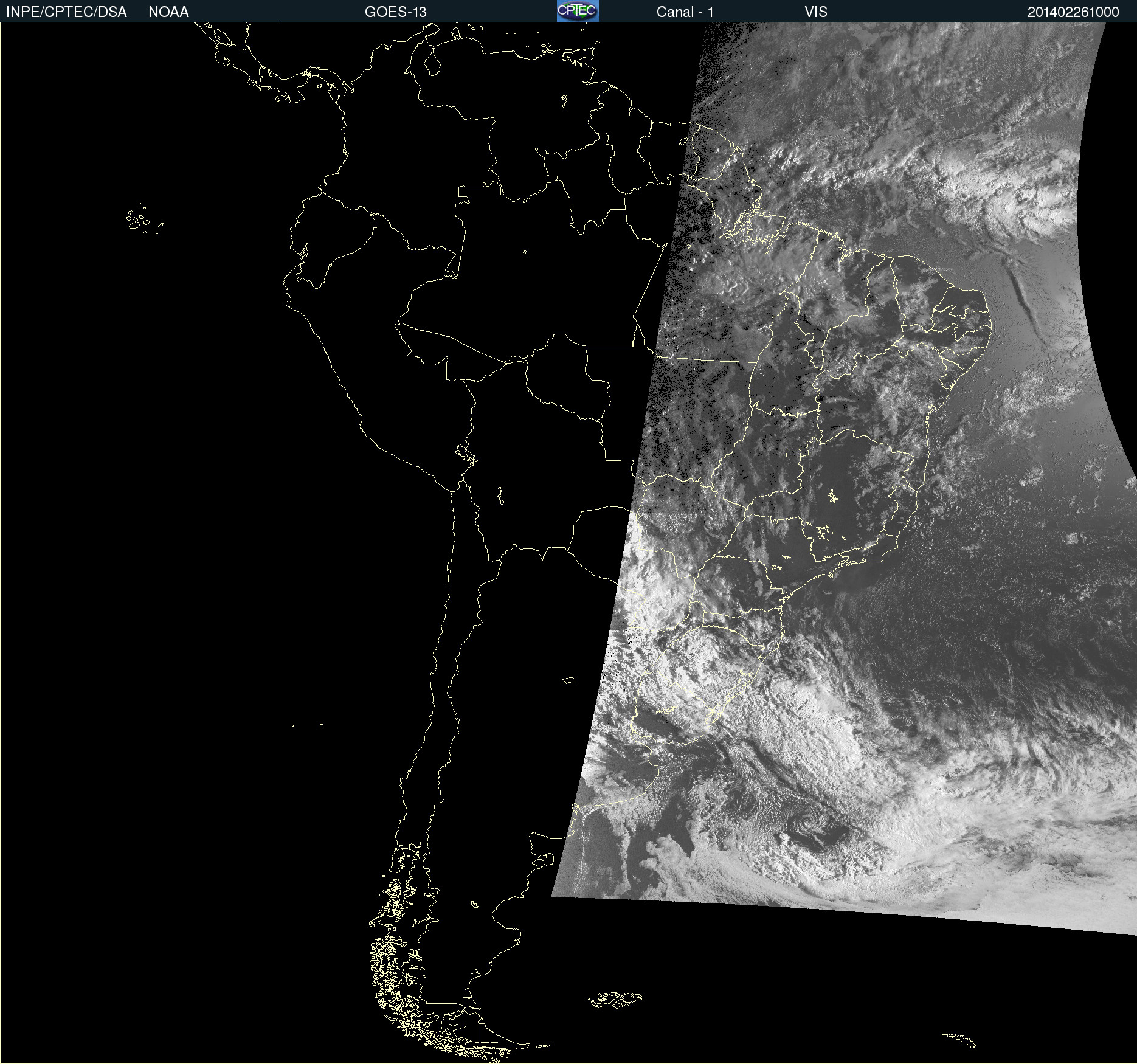Click the VIS channel label
Screen dimensions: 1137x1064
pos(816,12)
